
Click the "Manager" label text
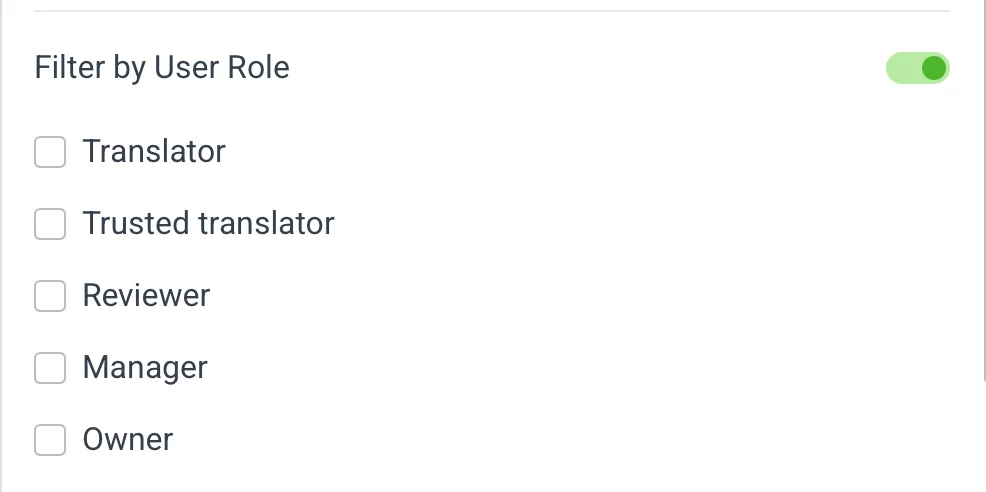tap(145, 368)
